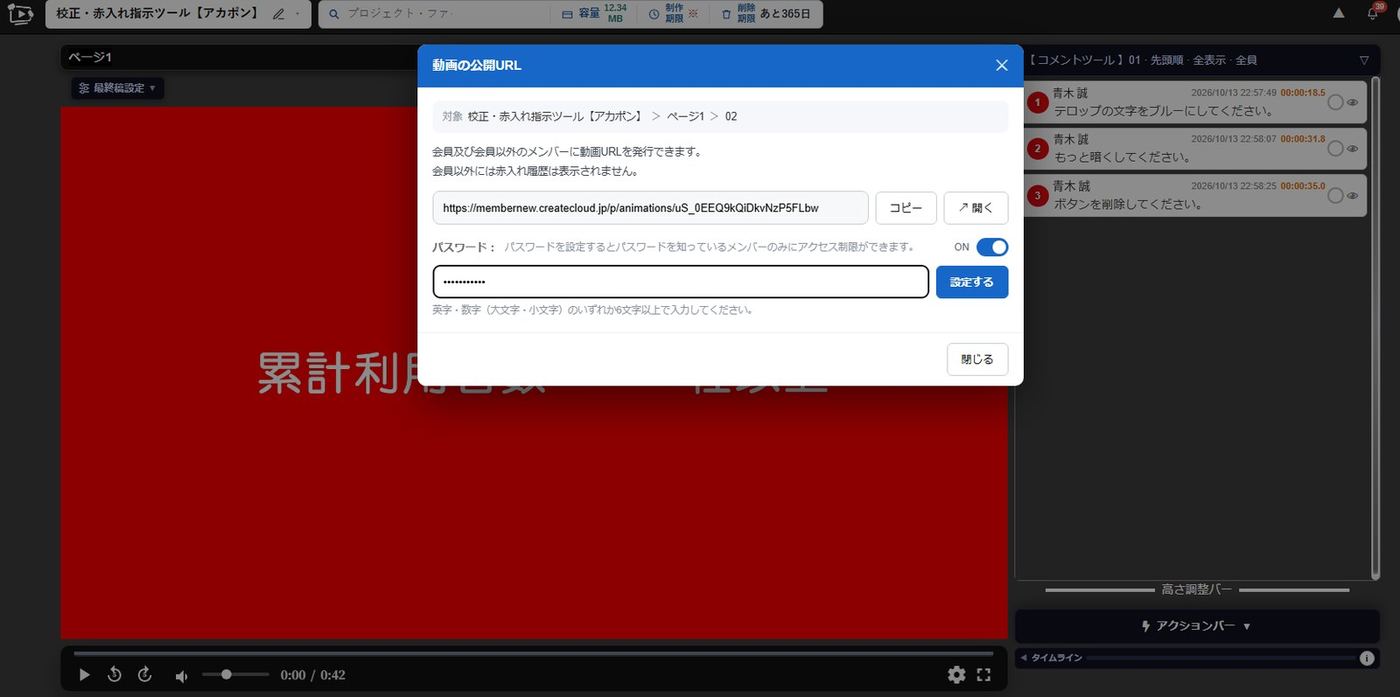Mute the video with speaker icon

coord(181,676)
